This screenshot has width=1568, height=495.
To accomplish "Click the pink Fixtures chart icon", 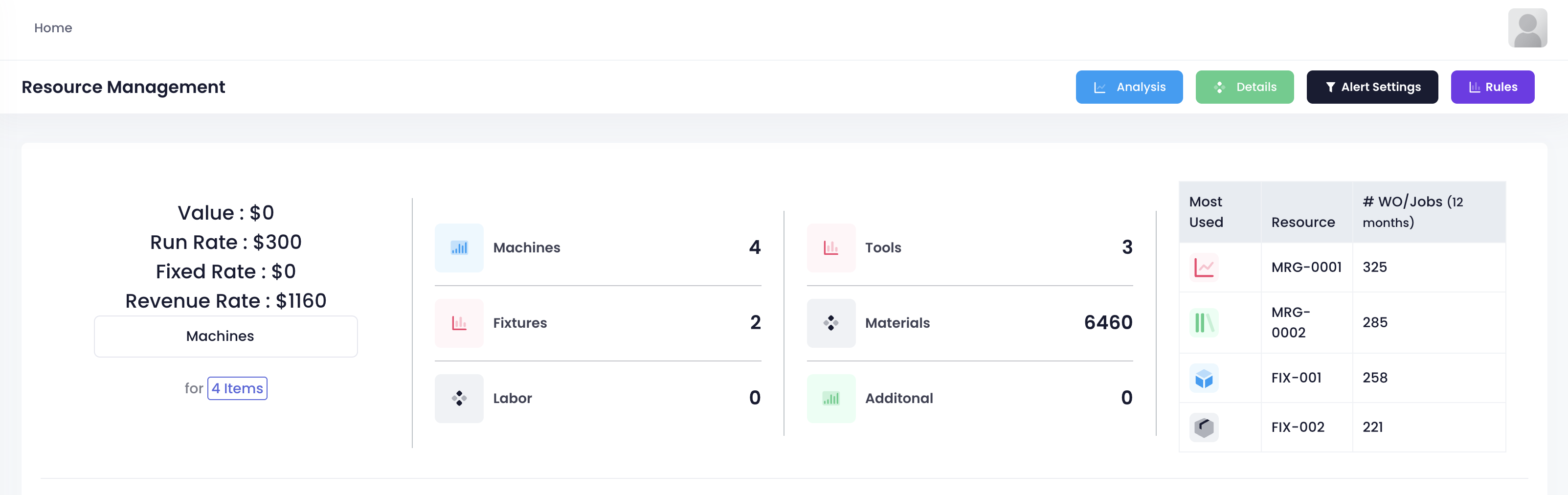I will coord(459,323).
